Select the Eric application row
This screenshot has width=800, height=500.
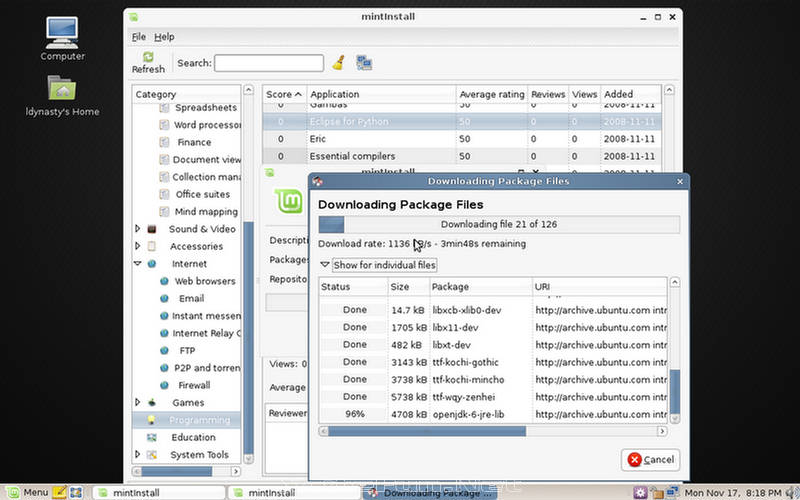tap(462, 139)
